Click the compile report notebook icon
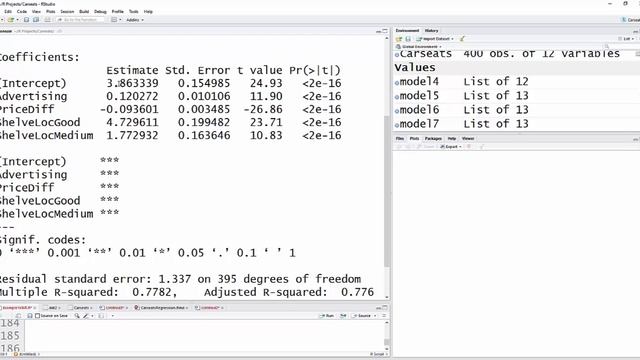Screen dimensions: 640x360 (x=102, y=316)
